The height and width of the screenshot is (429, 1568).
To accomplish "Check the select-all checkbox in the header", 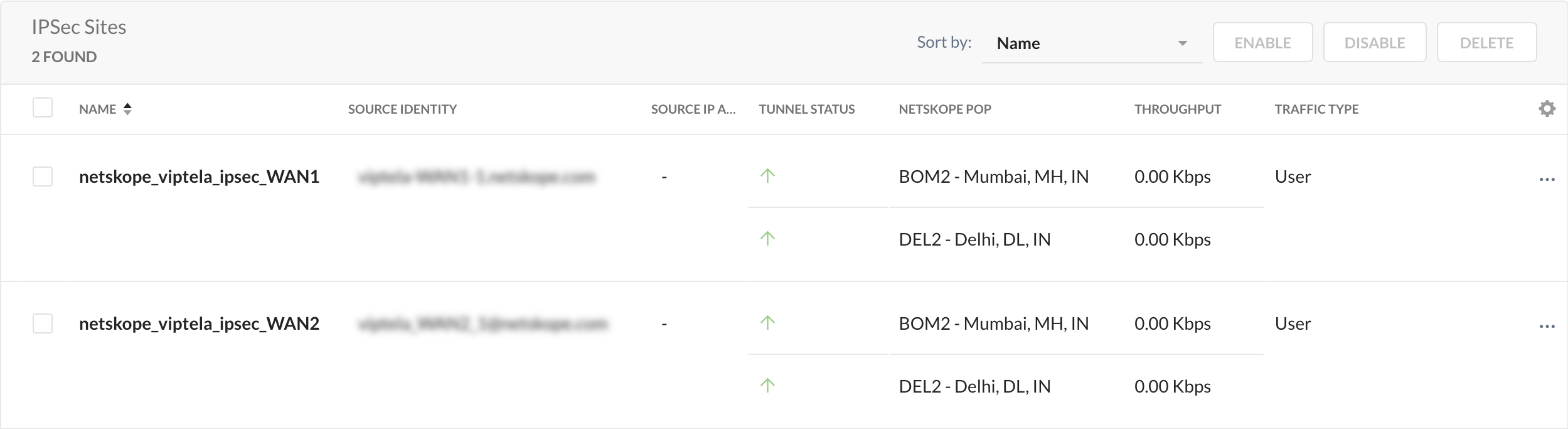I will click(x=42, y=108).
